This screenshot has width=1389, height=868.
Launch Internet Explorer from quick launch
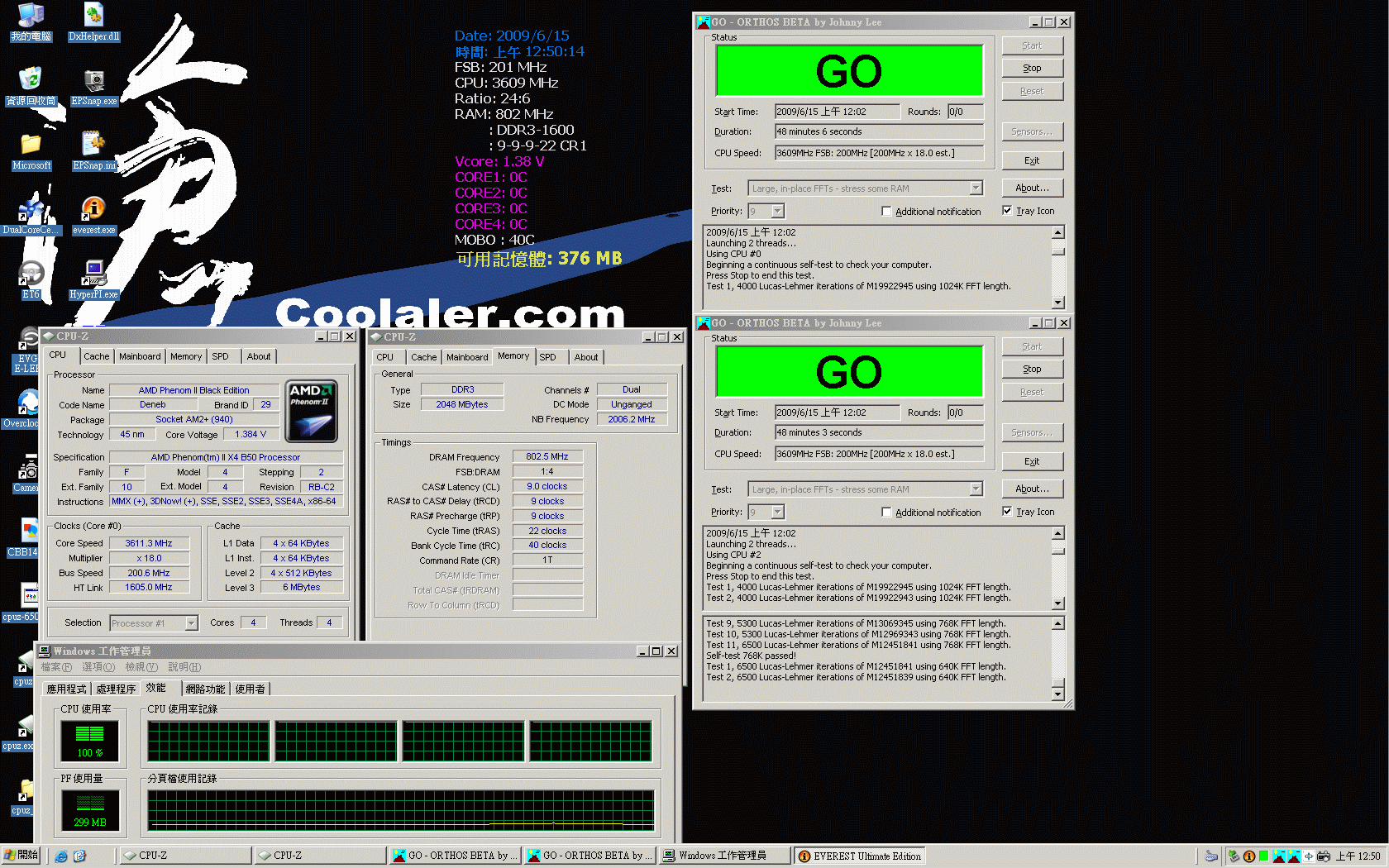[61, 856]
